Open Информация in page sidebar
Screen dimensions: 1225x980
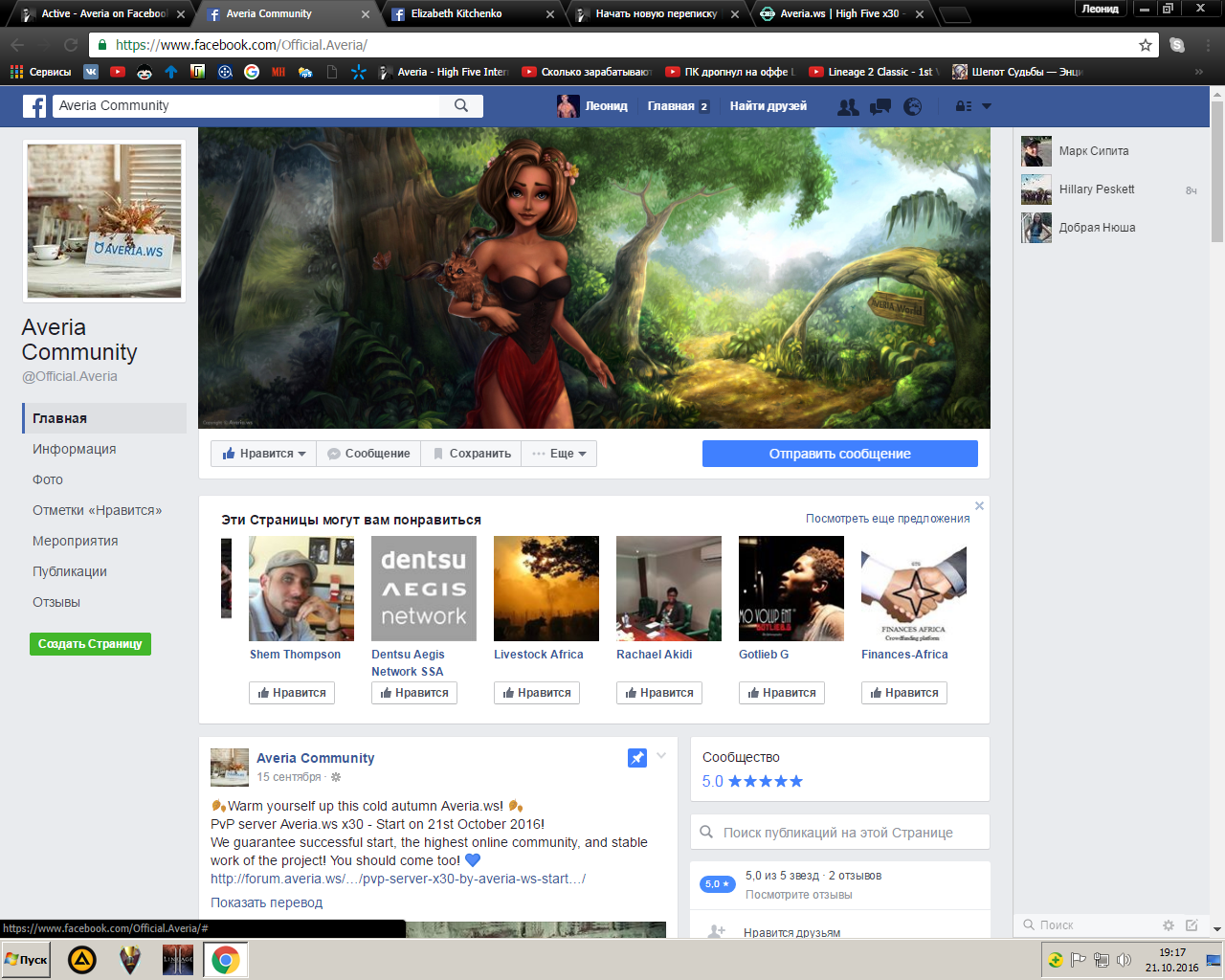(74, 449)
